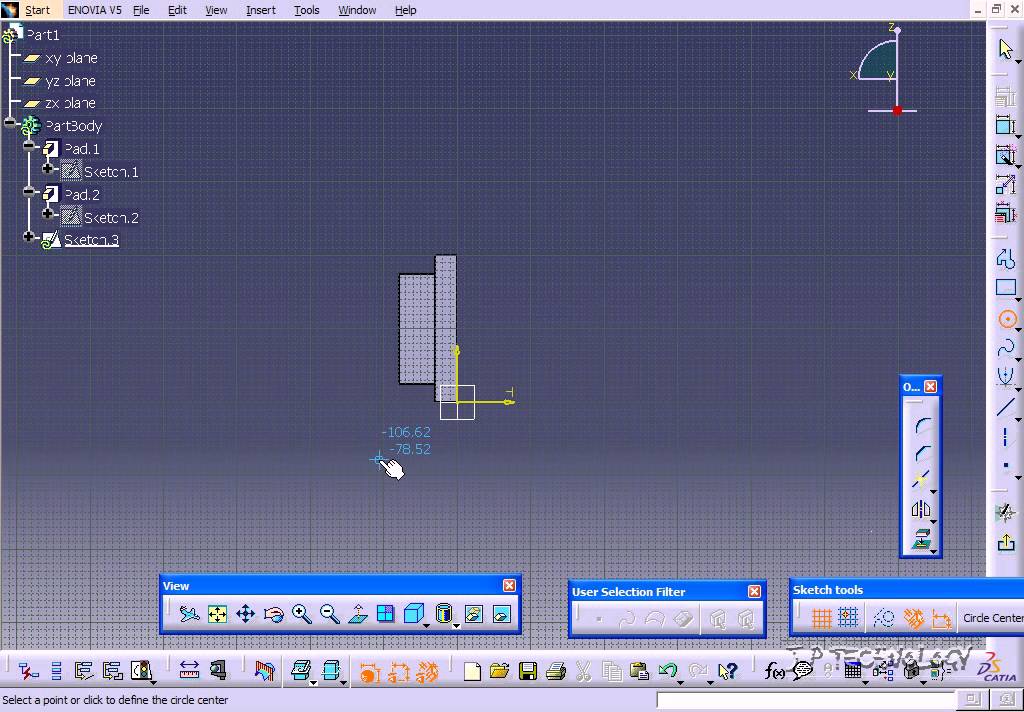
Task: Toggle Point Filter in User Selection Filter
Action: tap(599, 619)
